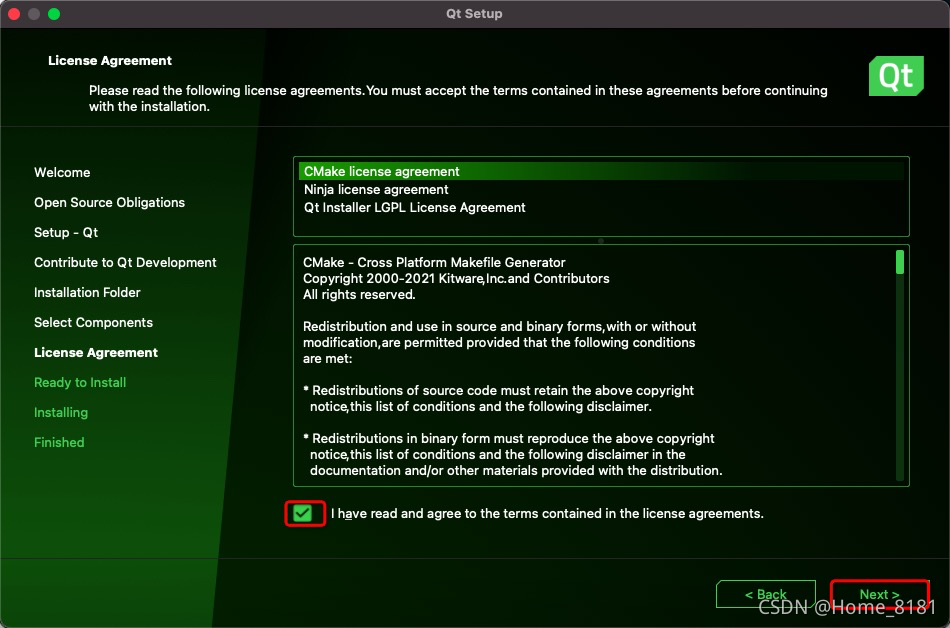Click the 'I have read and agree' label

547,514
